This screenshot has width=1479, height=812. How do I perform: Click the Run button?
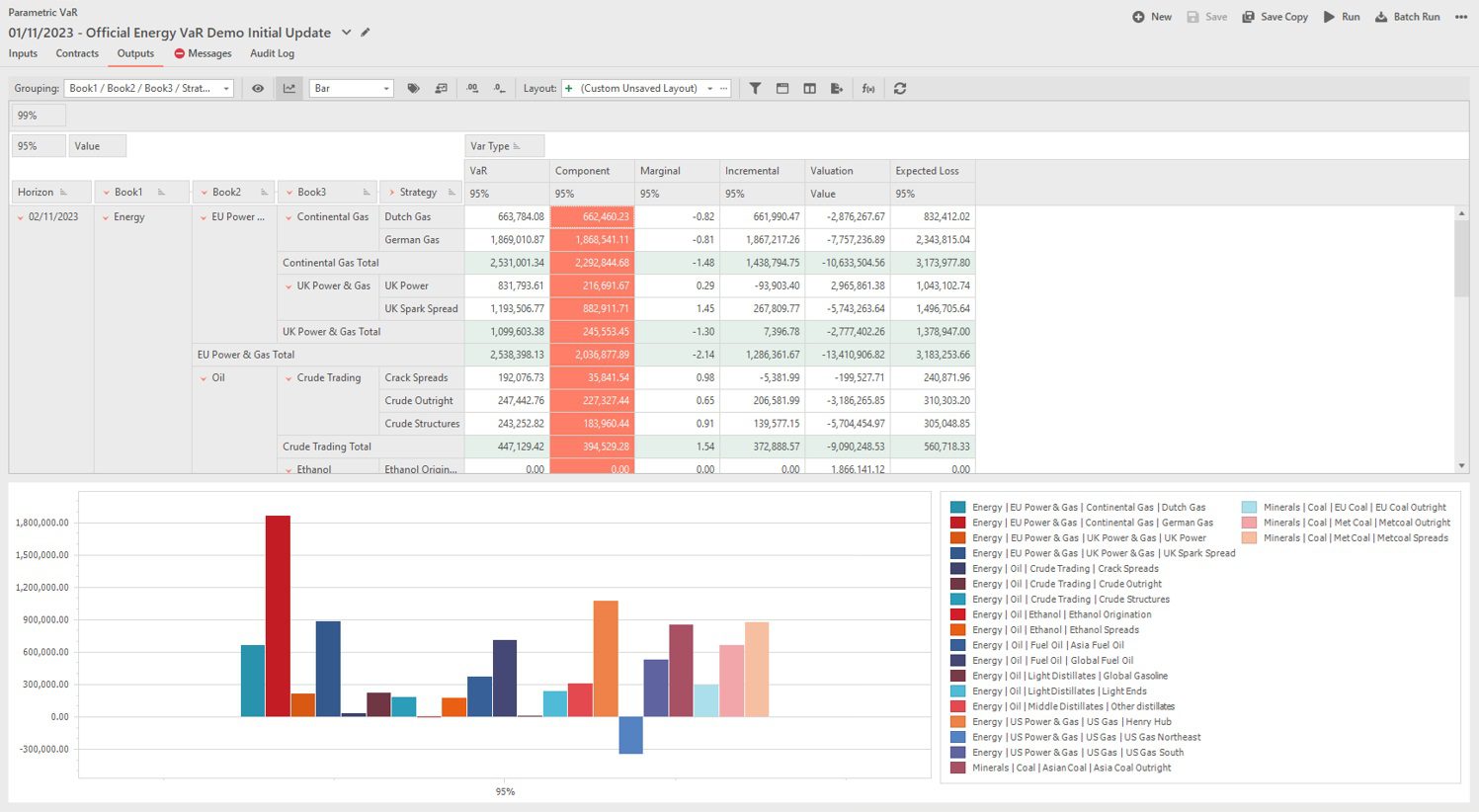[x=1342, y=17]
